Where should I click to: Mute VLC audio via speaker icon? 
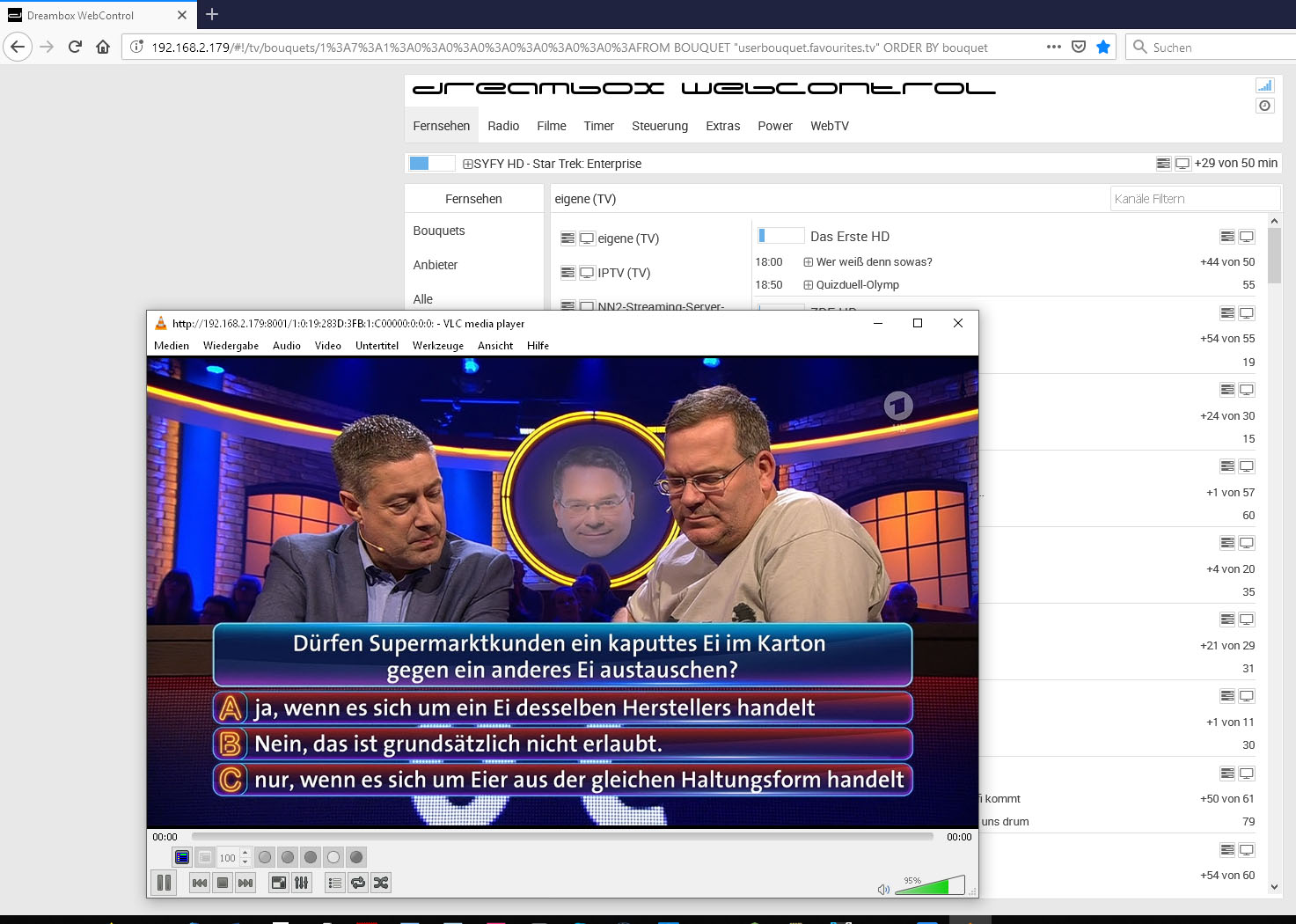tap(883, 890)
